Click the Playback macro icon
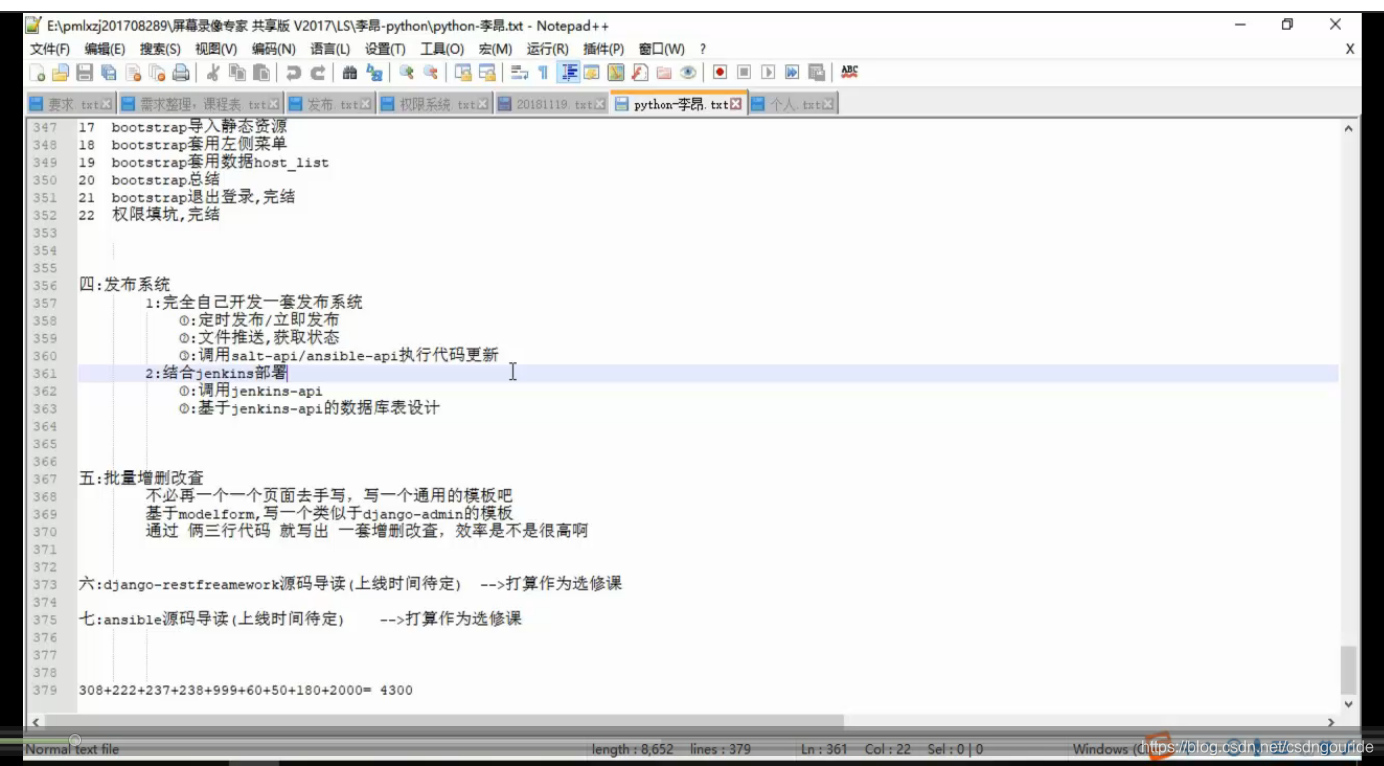This screenshot has height=766, width=1384. tap(768, 72)
